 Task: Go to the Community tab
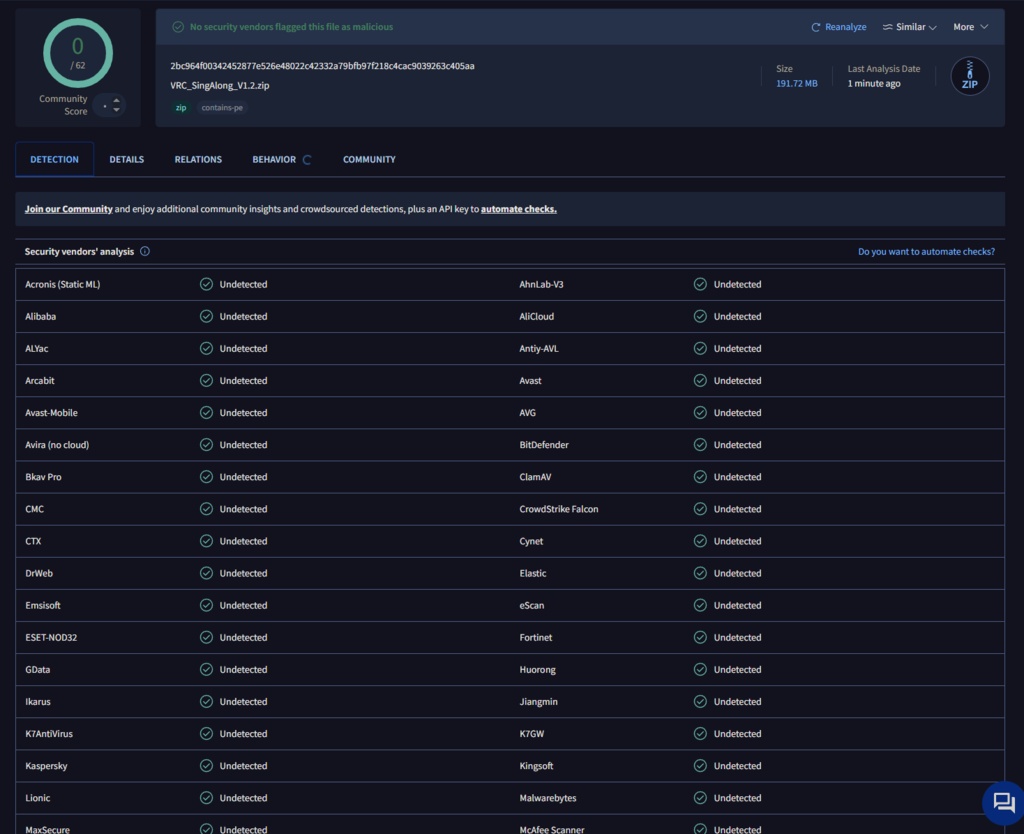click(x=369, y=159)
